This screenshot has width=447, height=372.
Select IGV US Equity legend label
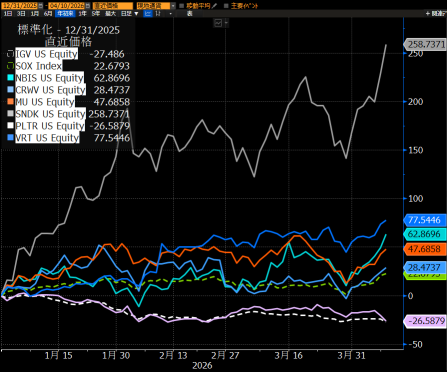click(x=47, y=54)
